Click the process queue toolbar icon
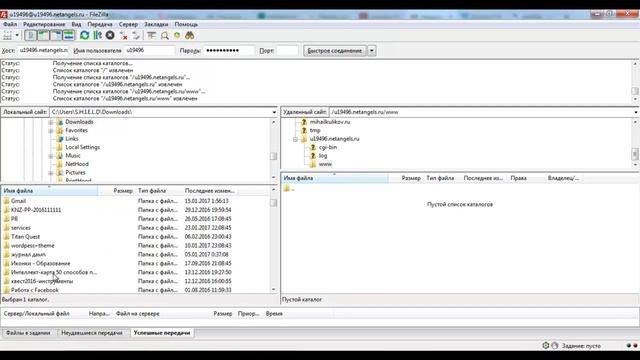640x360 pixels. point(97,36)
